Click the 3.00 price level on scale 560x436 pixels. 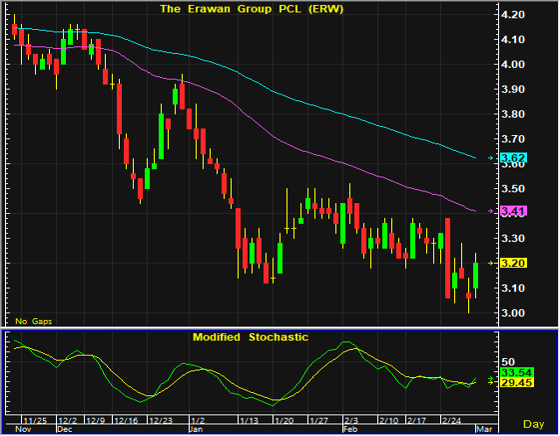click(x=513, y=313)
